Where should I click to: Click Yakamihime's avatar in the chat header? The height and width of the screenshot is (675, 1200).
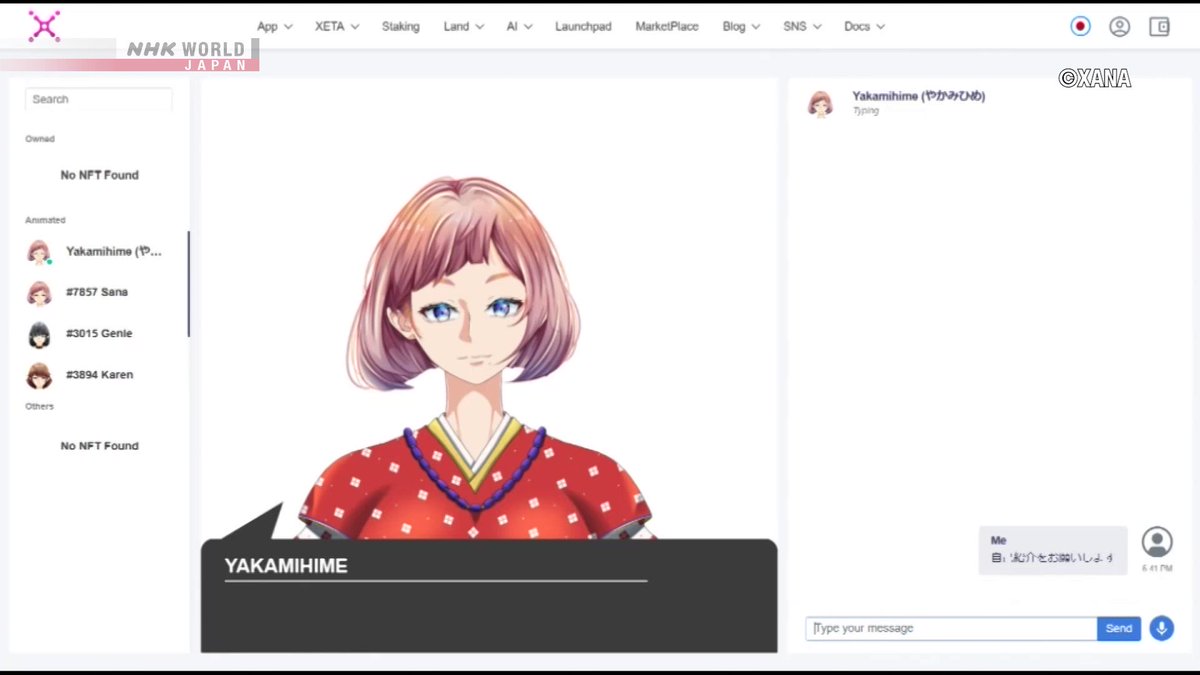[820, 104]
